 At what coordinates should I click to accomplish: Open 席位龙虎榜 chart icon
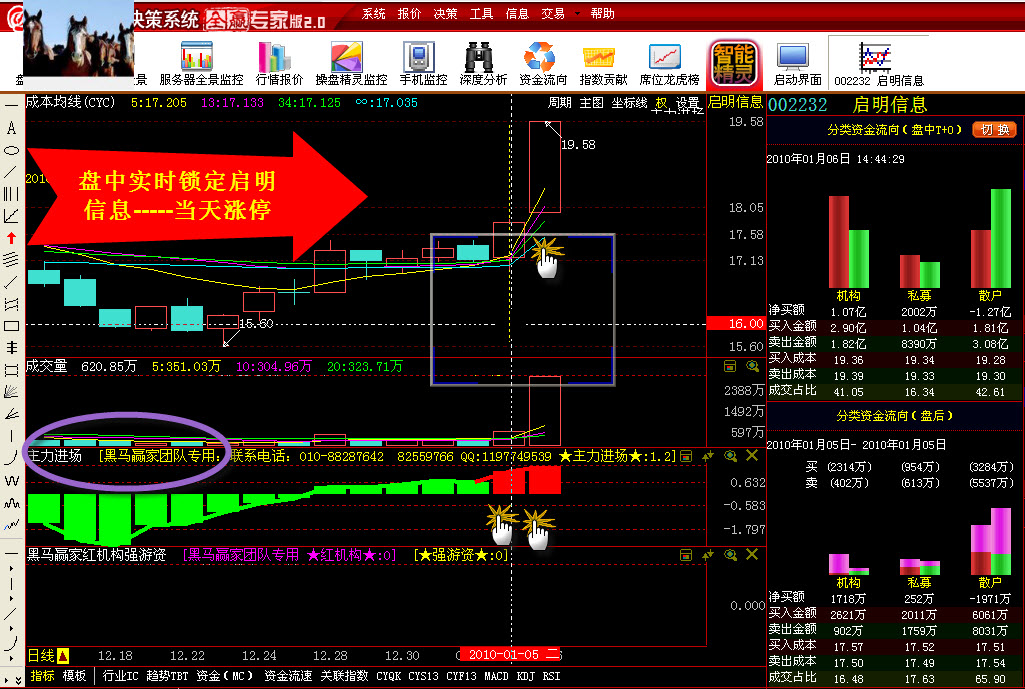point(669,62)
